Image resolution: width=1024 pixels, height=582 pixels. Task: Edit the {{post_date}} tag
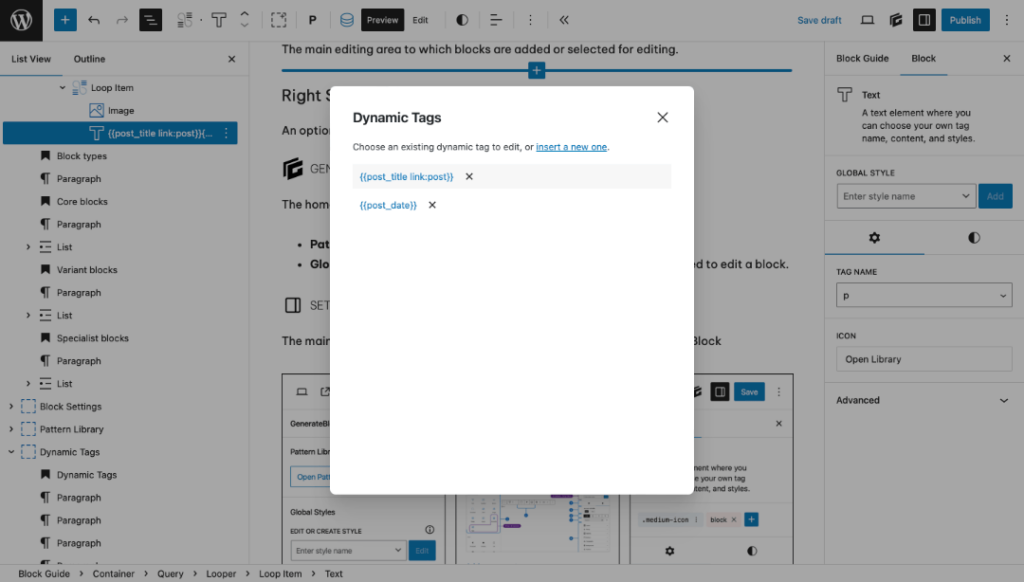(x=388, y=205)
